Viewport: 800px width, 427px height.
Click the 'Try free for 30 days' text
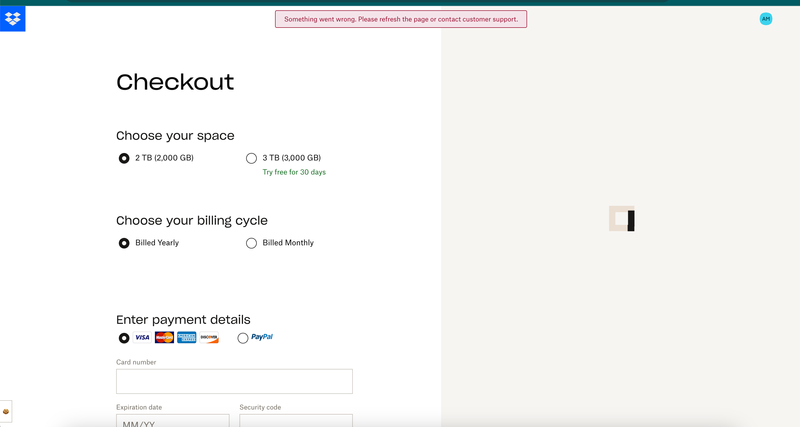tap(294, 172)
